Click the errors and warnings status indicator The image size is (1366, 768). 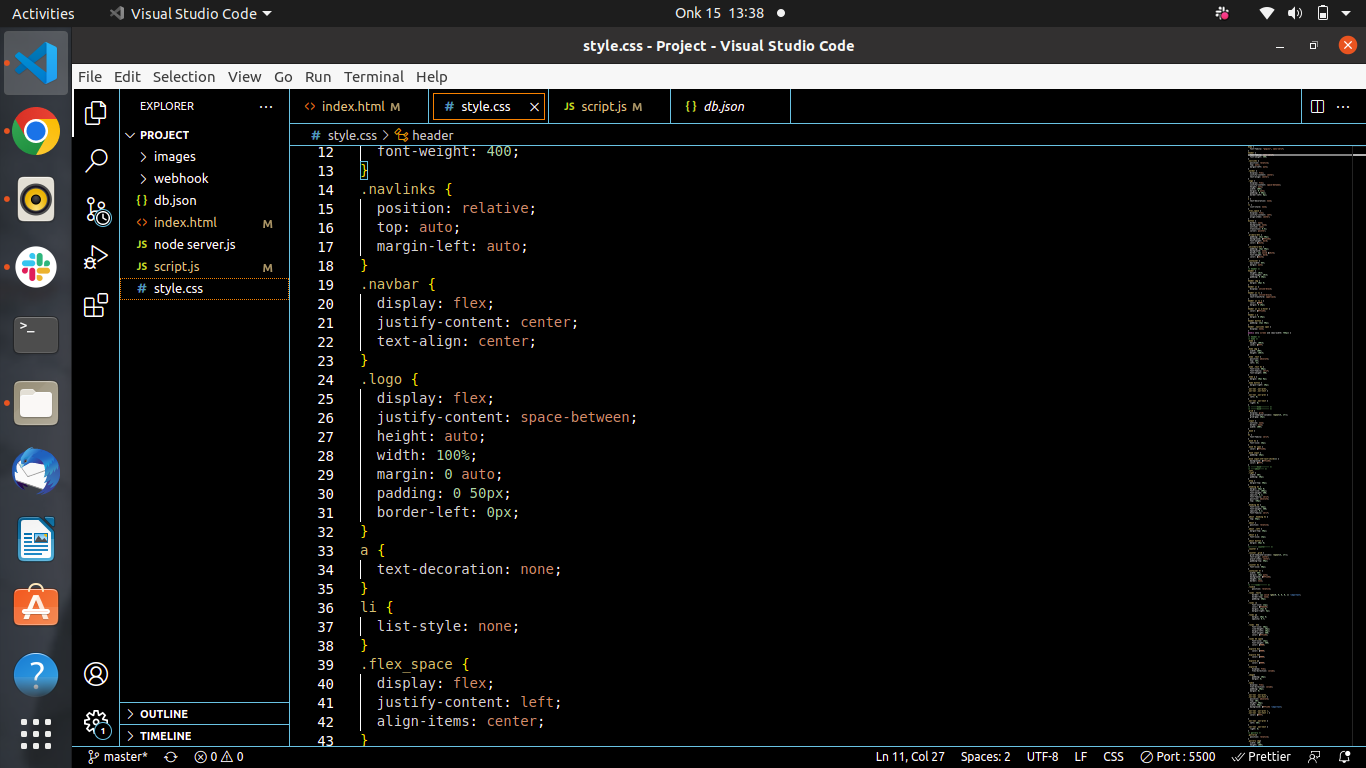point(219,757)
